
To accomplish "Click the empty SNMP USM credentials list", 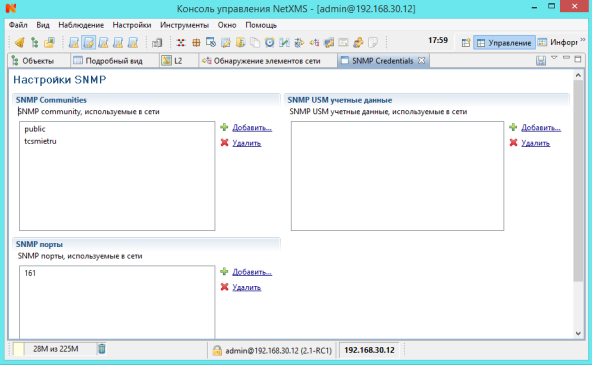I will click(x=397, y=176).
